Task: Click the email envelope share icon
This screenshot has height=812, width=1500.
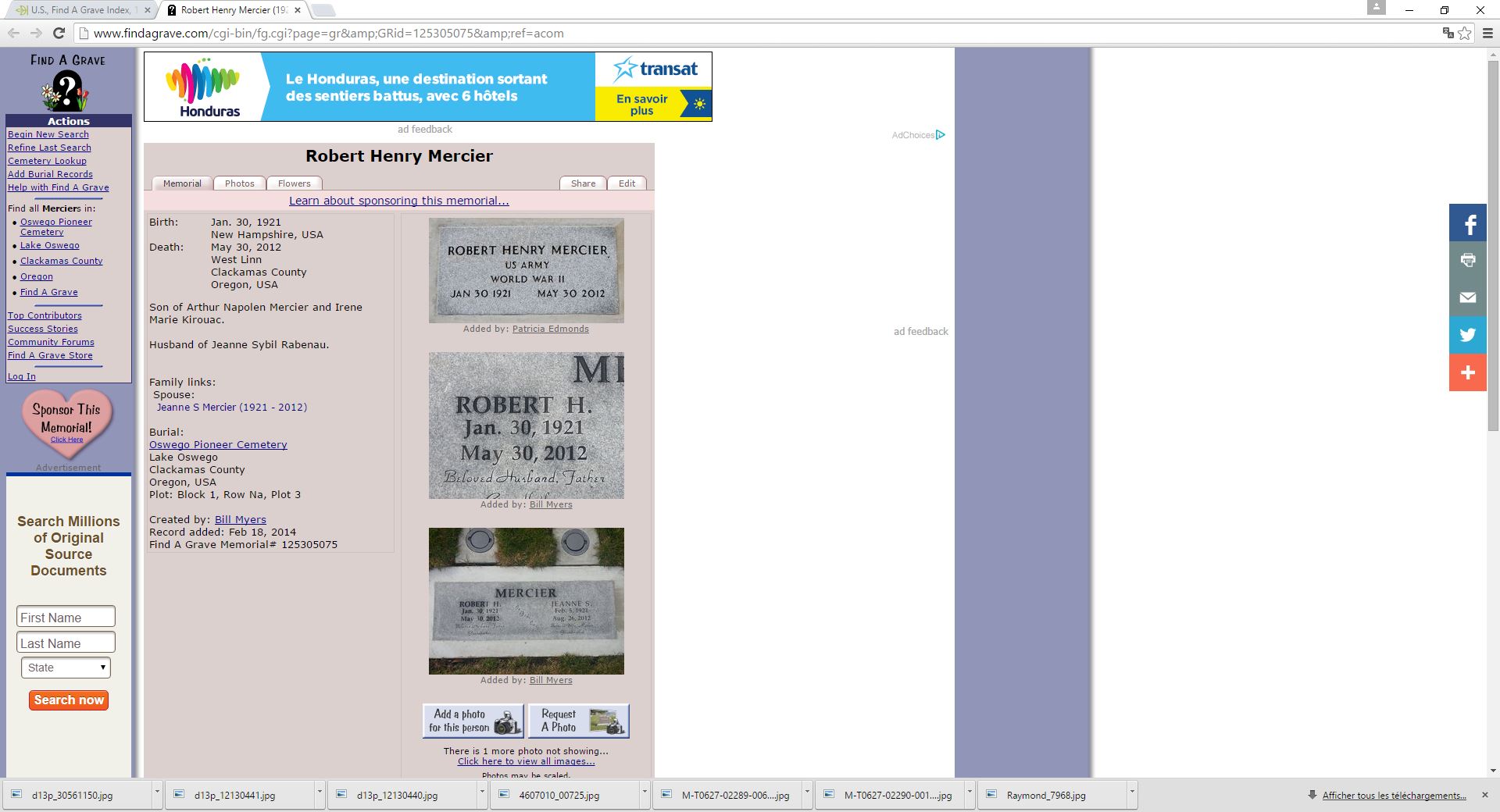Action: click(1468, 297)
